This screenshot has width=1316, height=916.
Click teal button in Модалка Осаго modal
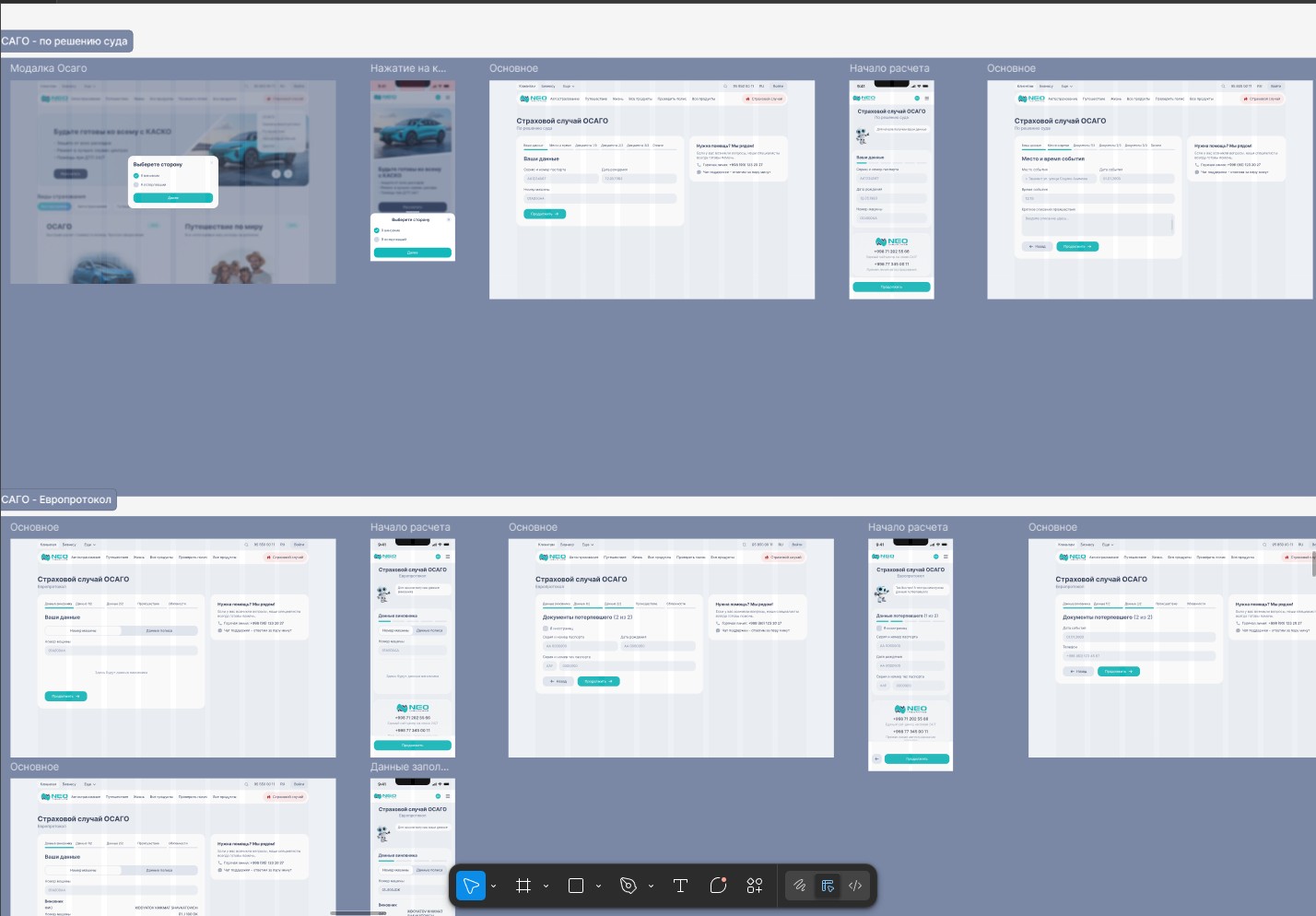(x=173, y=197)
